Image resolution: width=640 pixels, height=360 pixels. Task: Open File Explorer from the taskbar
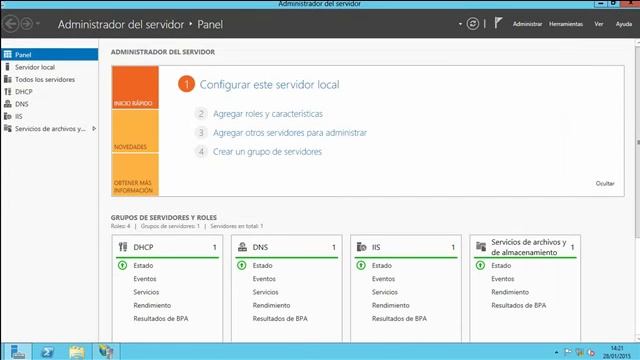[77, 351]
